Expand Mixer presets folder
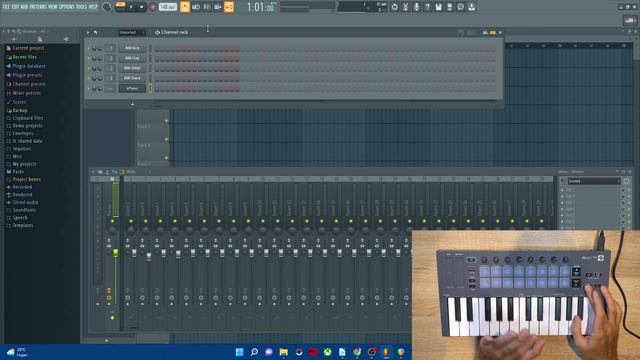 23,93
